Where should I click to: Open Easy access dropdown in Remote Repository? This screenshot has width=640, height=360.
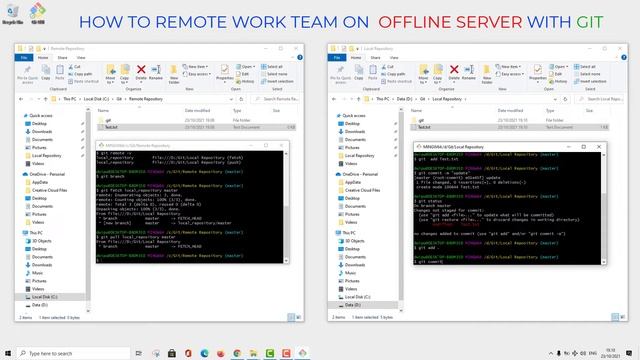(x=197, y=74)
